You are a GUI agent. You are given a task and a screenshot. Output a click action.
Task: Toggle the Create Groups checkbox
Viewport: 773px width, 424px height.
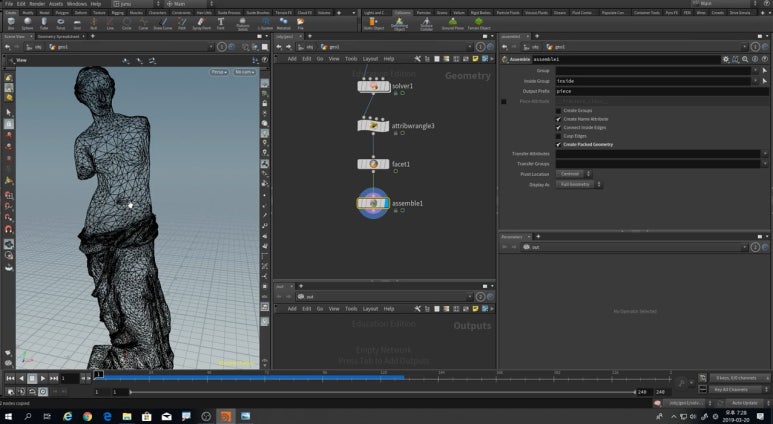[559, 110]
